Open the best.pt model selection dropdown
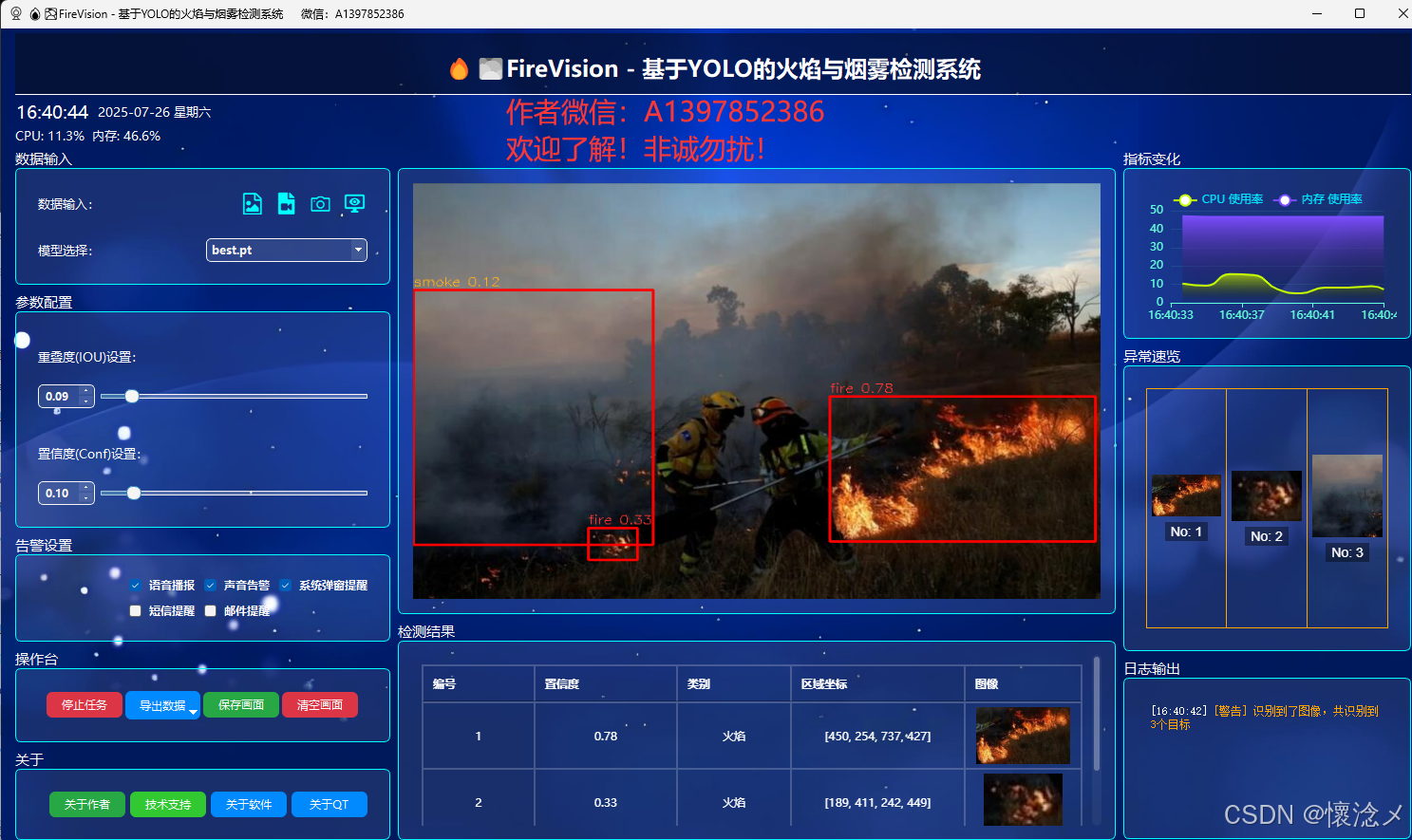 (286, 250)
